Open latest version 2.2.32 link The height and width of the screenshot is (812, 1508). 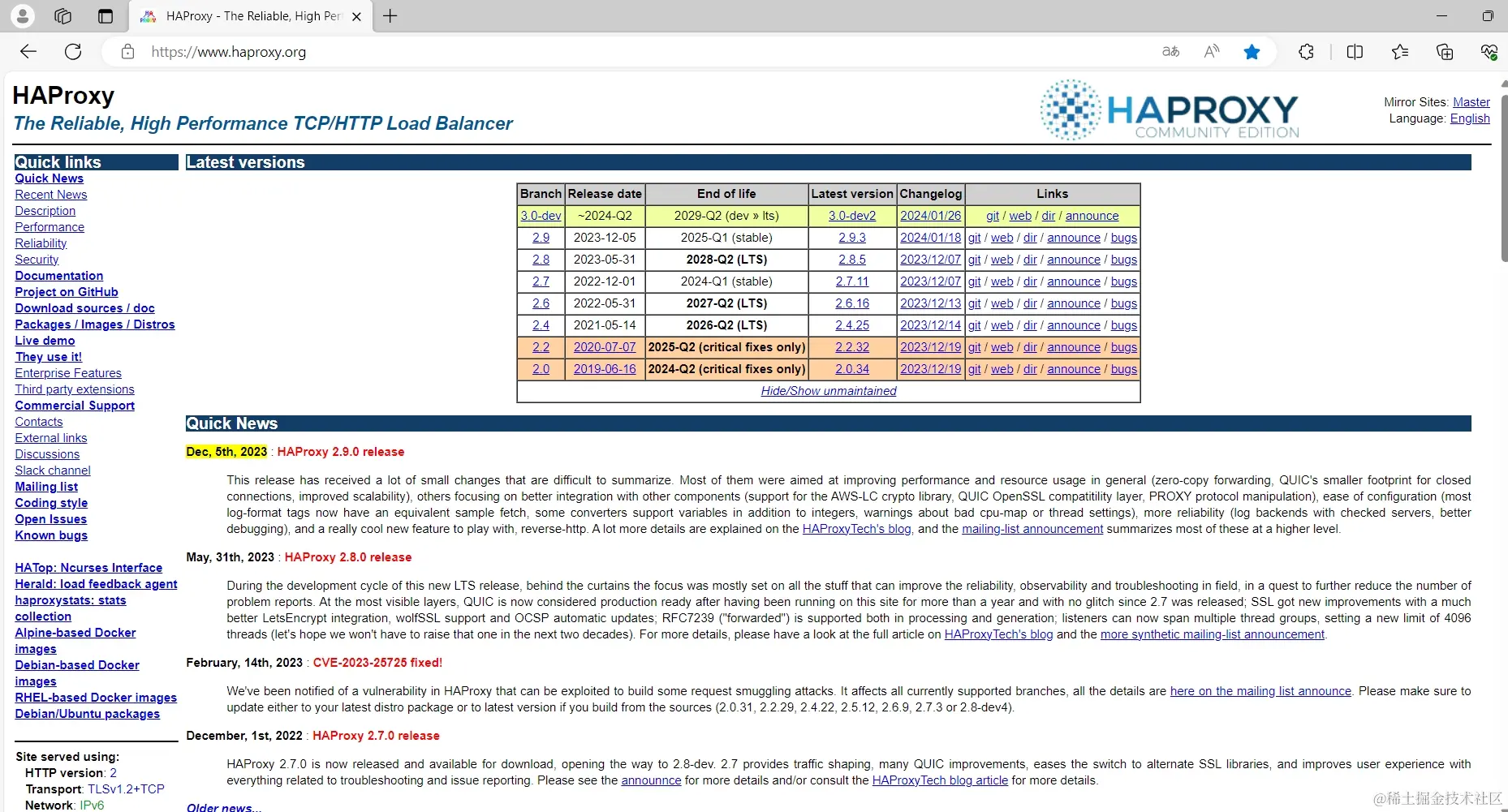pos(852,347)
